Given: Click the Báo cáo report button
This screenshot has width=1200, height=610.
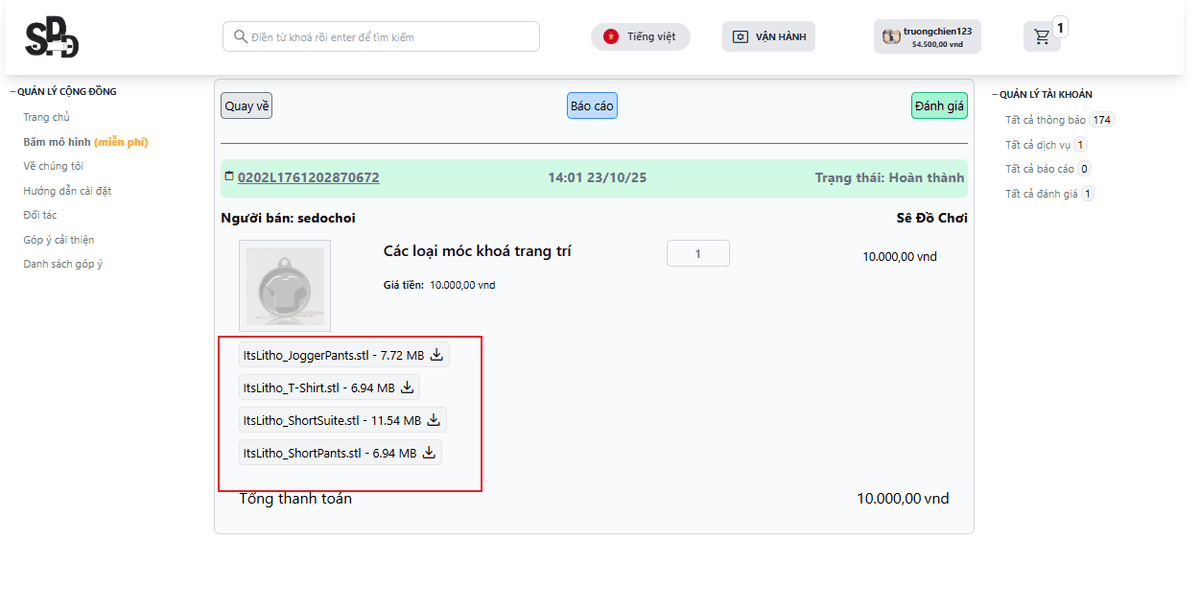Looking at the screenshot, I should (x=592, y=106).
